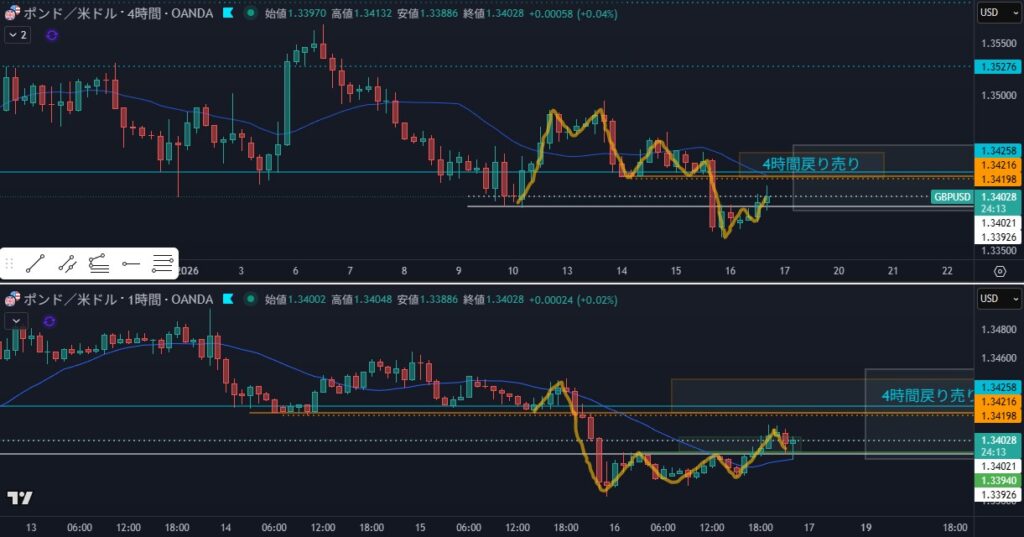This screenshot has width=1024, height=537.
Task: Select the trend line with info tool
Action: pos(68,264)
